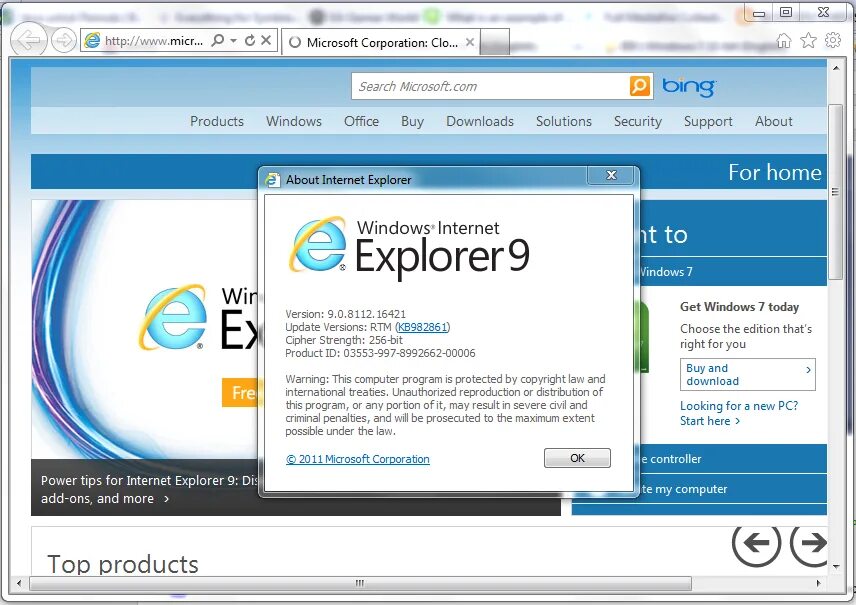The width and height of the screenshot is (856, 605).
Task: Click the Refresh icon in address bar
Action: click(250, 40)
